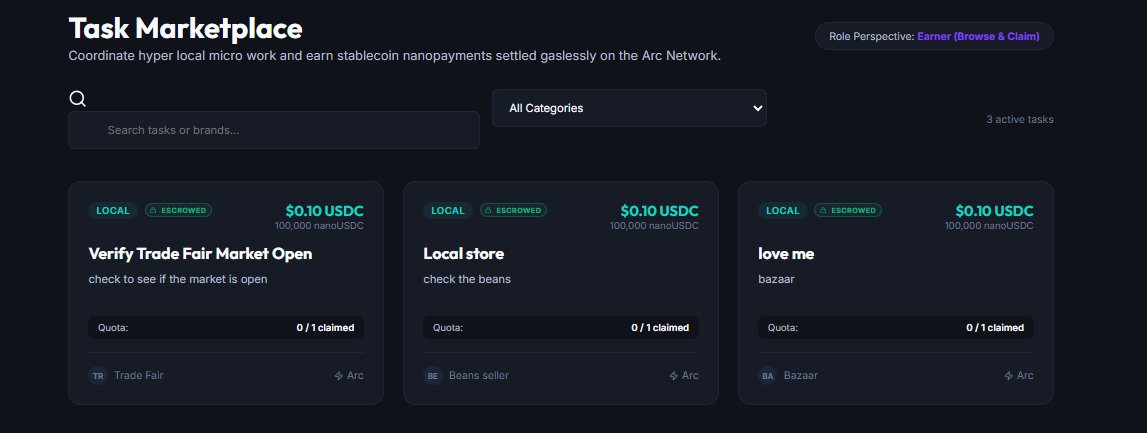Click the BA avatar for Bazaar
Screen dimensions: 1147x433
pyautogui.click(x=767, y=376)
